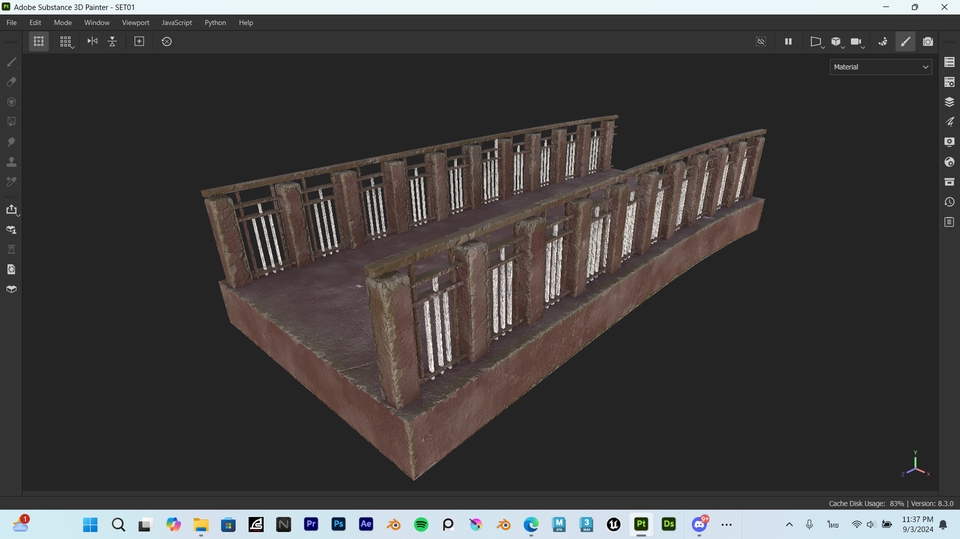Open the Assets shelf box icon
The width and height of the screenshot is (960, 539).
coord(950,182)
